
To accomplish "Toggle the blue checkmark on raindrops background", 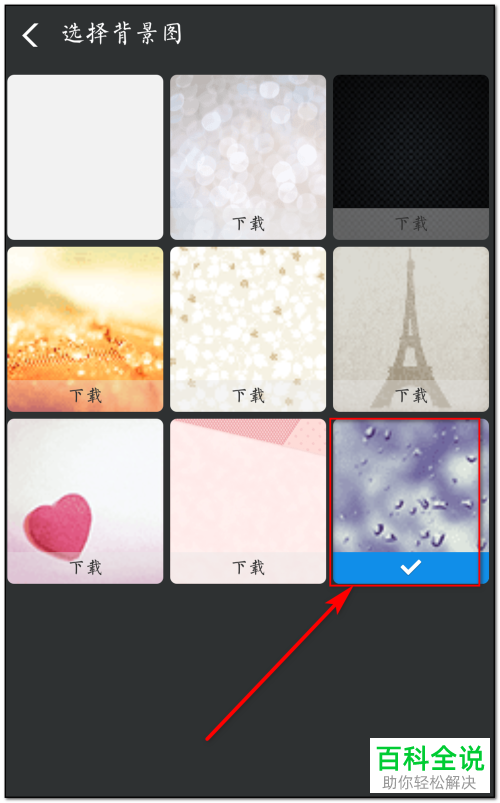I will (x=411, y=568).
